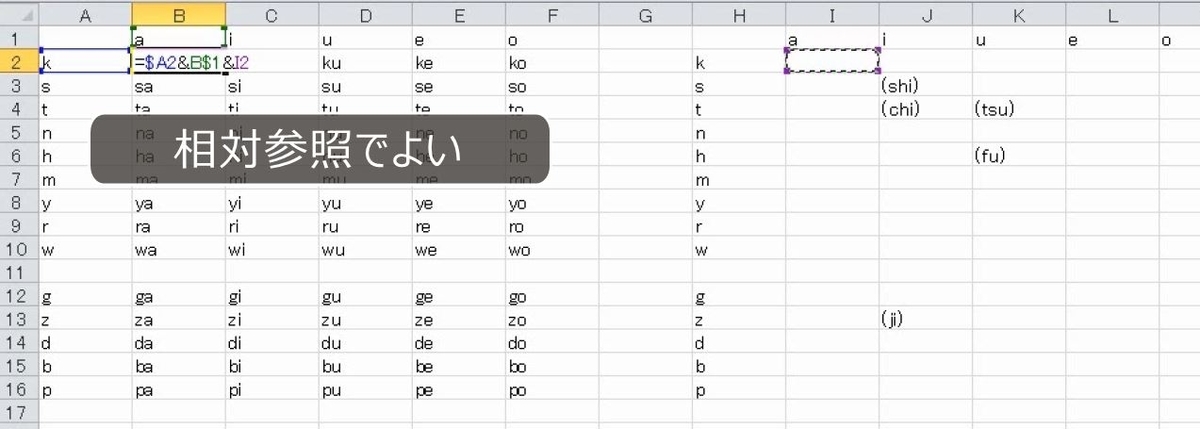Select column header L
Viewport: 1200px width, 429px height.
tap(1112, 15)
